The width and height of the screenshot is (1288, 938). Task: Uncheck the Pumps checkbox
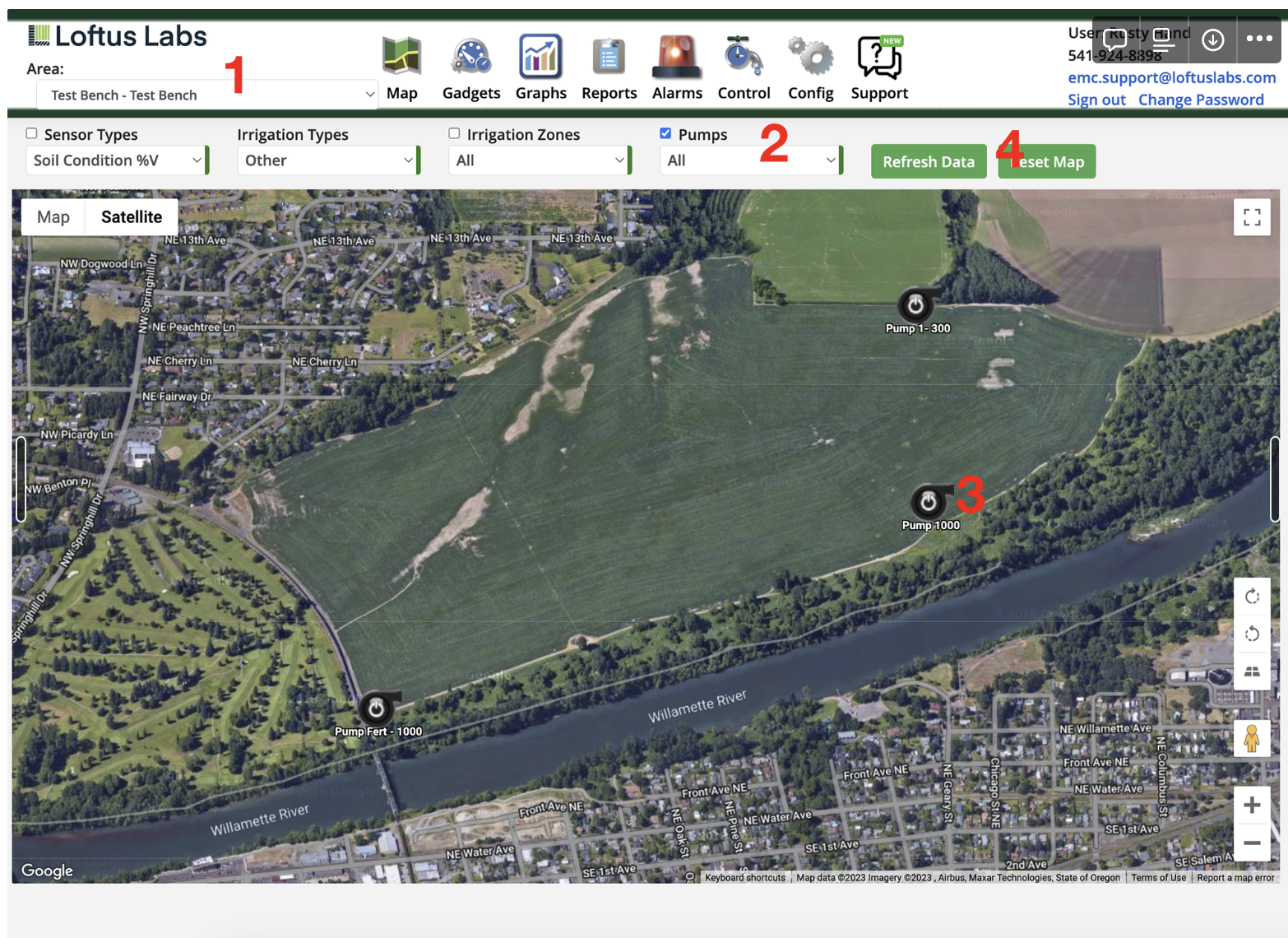(x=665, y=133)
